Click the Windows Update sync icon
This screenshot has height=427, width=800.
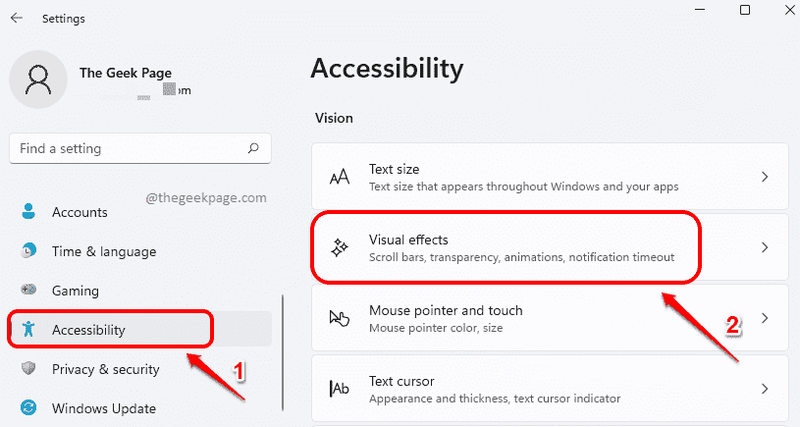[29, 408]
